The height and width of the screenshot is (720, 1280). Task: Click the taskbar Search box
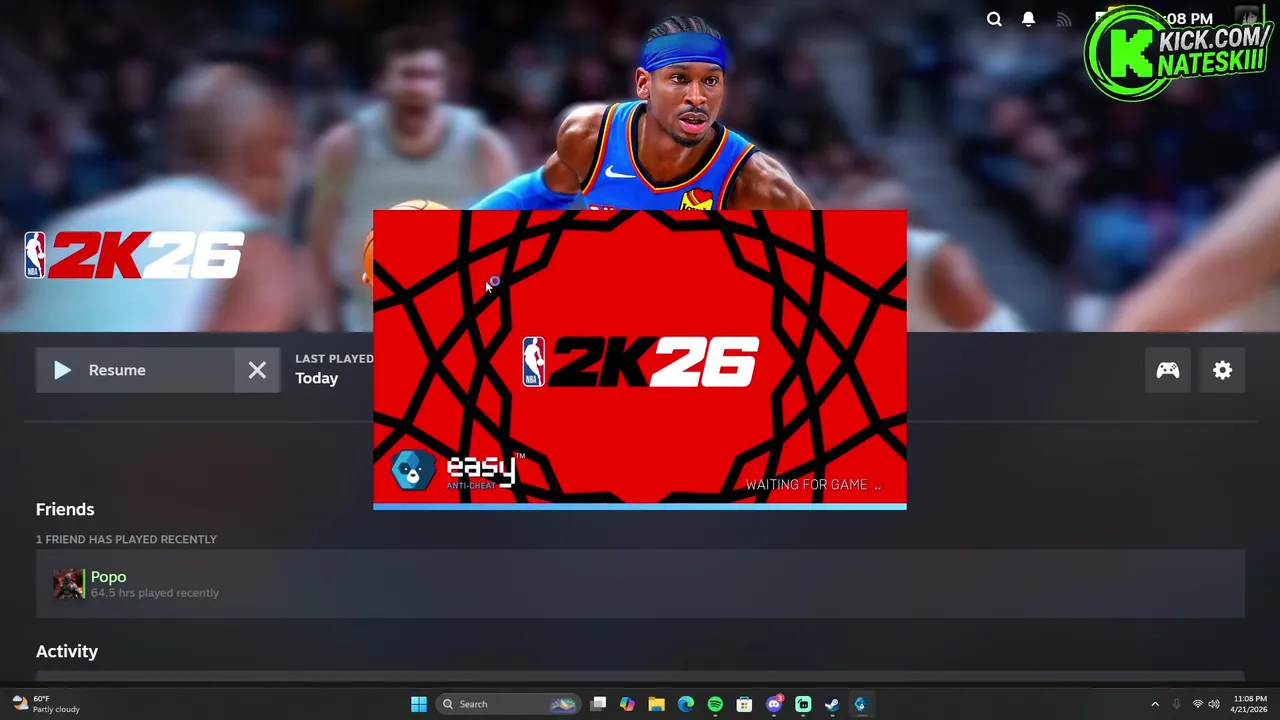[x=509, y=704]
